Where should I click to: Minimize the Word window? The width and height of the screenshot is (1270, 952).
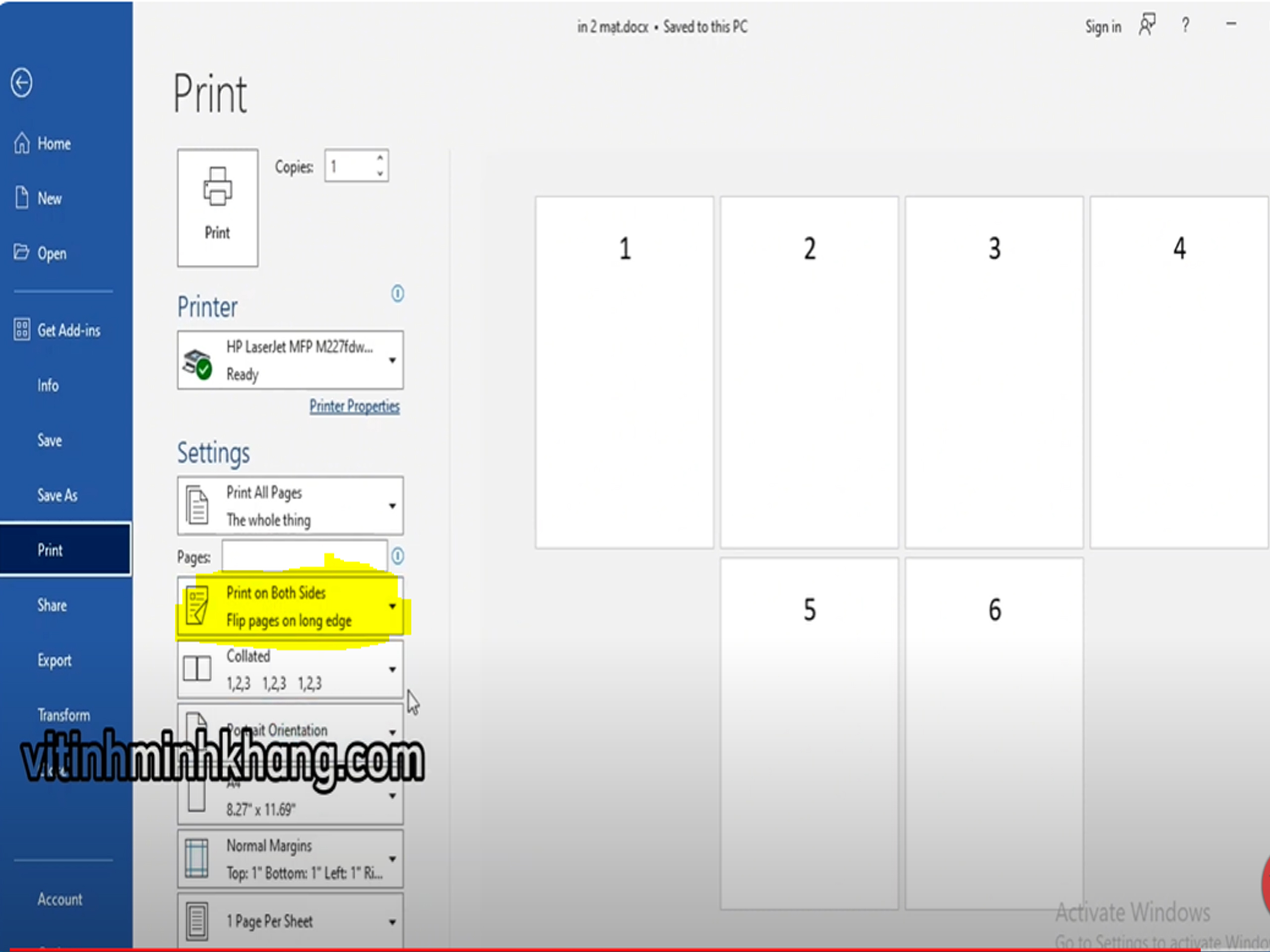pos(1231,24)
